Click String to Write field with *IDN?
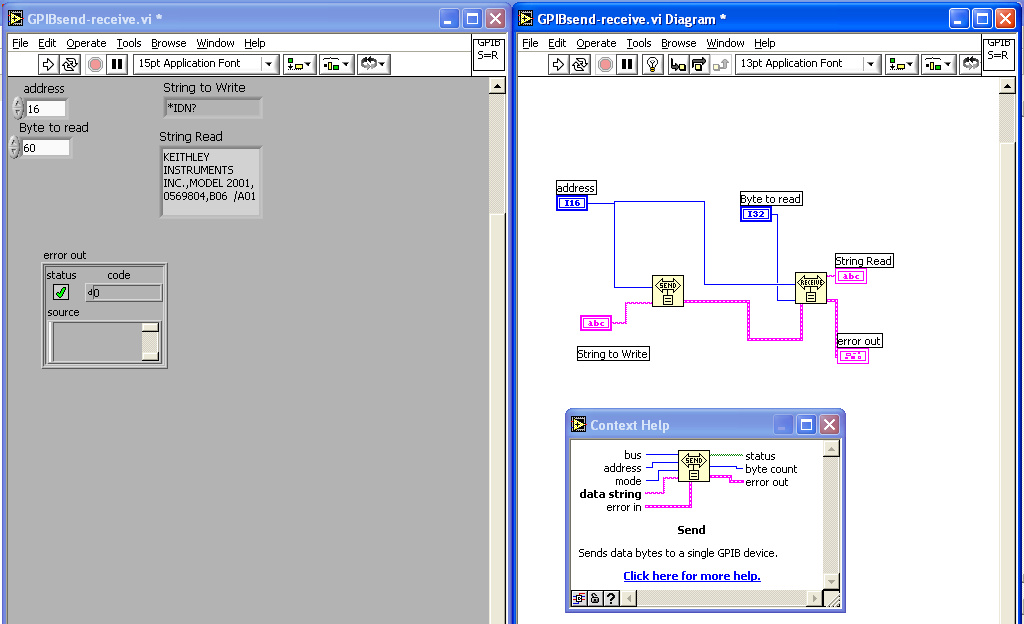This screenshot has width=1024, height=624. 212,108
